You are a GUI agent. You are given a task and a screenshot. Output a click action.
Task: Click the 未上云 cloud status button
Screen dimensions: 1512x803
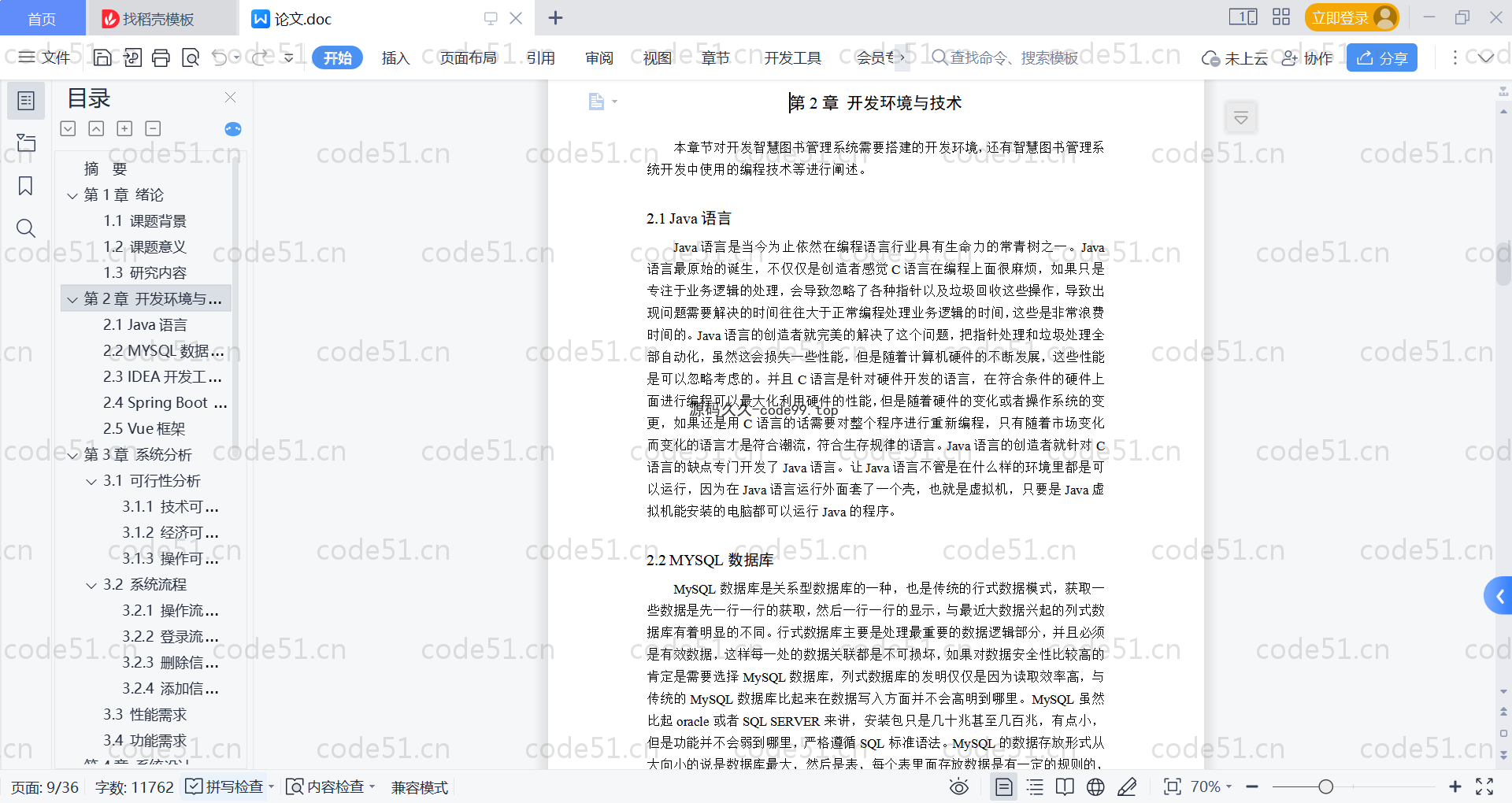point(1234,57)
